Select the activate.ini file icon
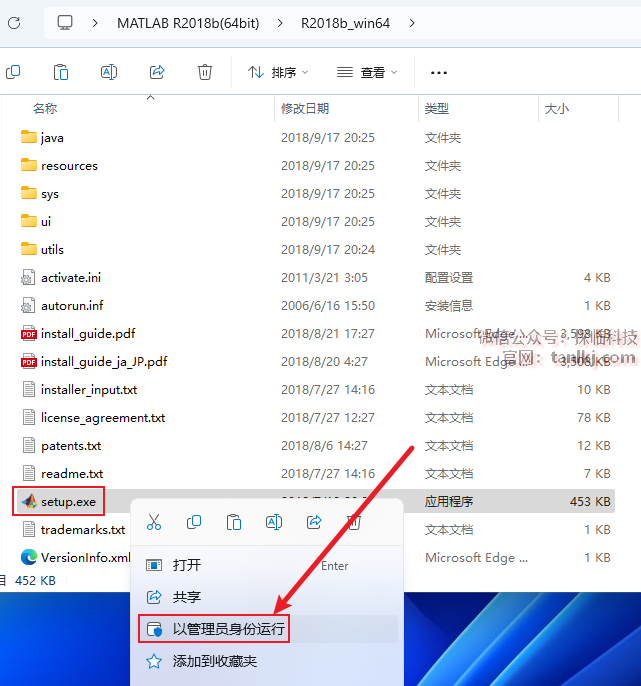The height and width of the screenshot is (686, 641). 28,278
